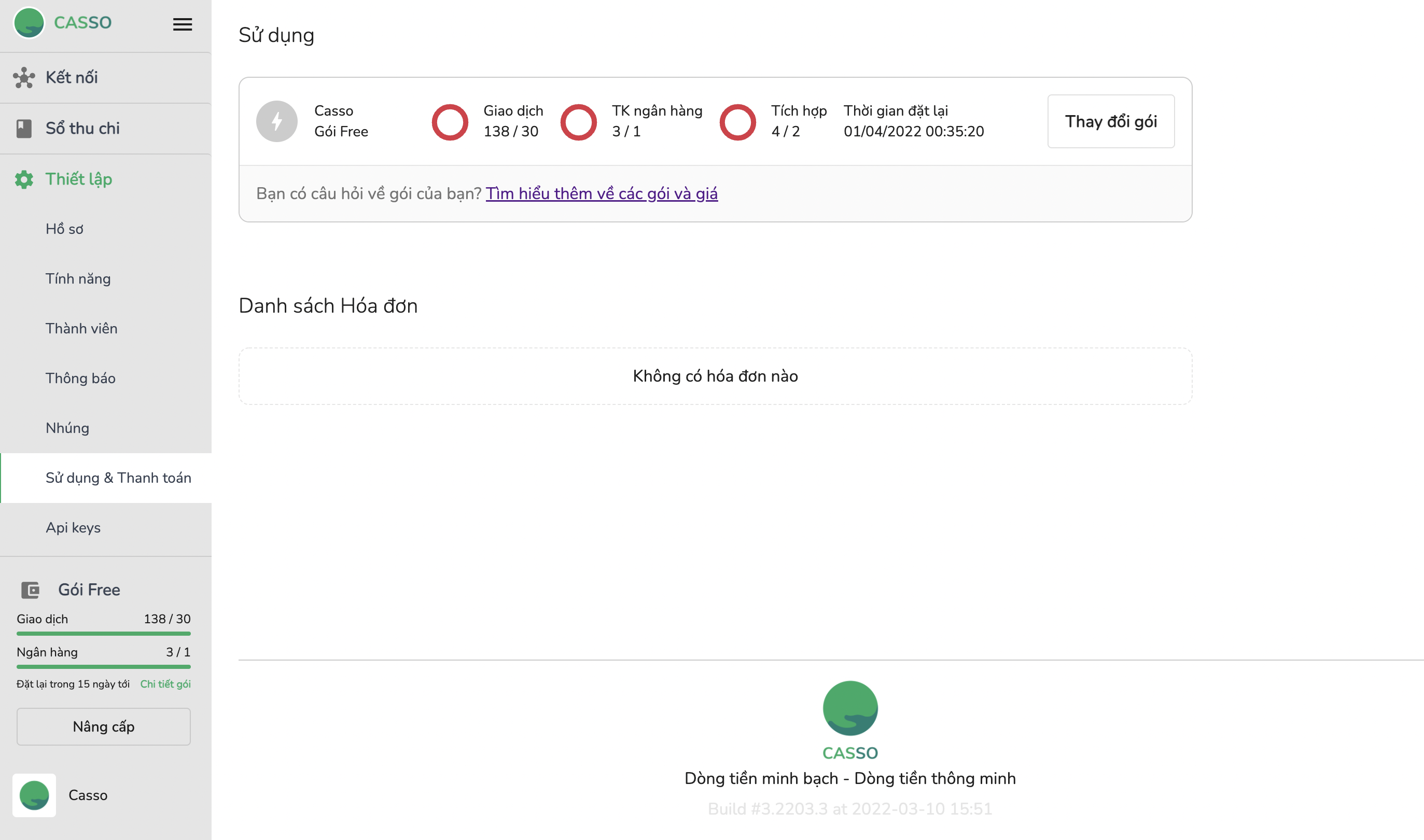The image size is (1424, 840).
Task: Click the Thiết lập gear icon
Action: point(24,179)
